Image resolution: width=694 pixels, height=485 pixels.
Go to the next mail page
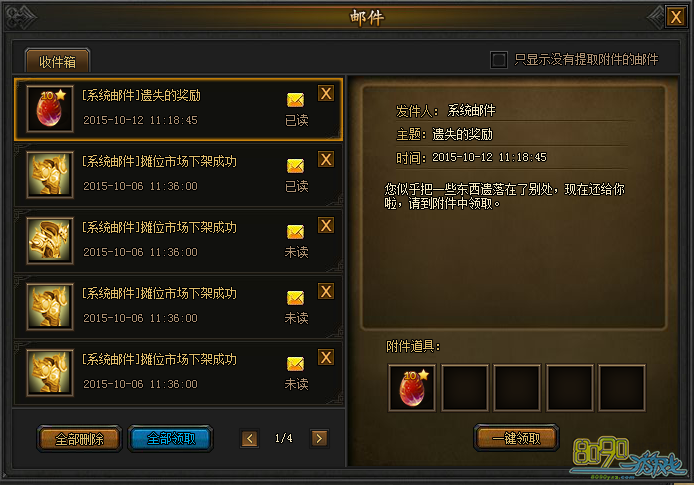click(319, 439)
